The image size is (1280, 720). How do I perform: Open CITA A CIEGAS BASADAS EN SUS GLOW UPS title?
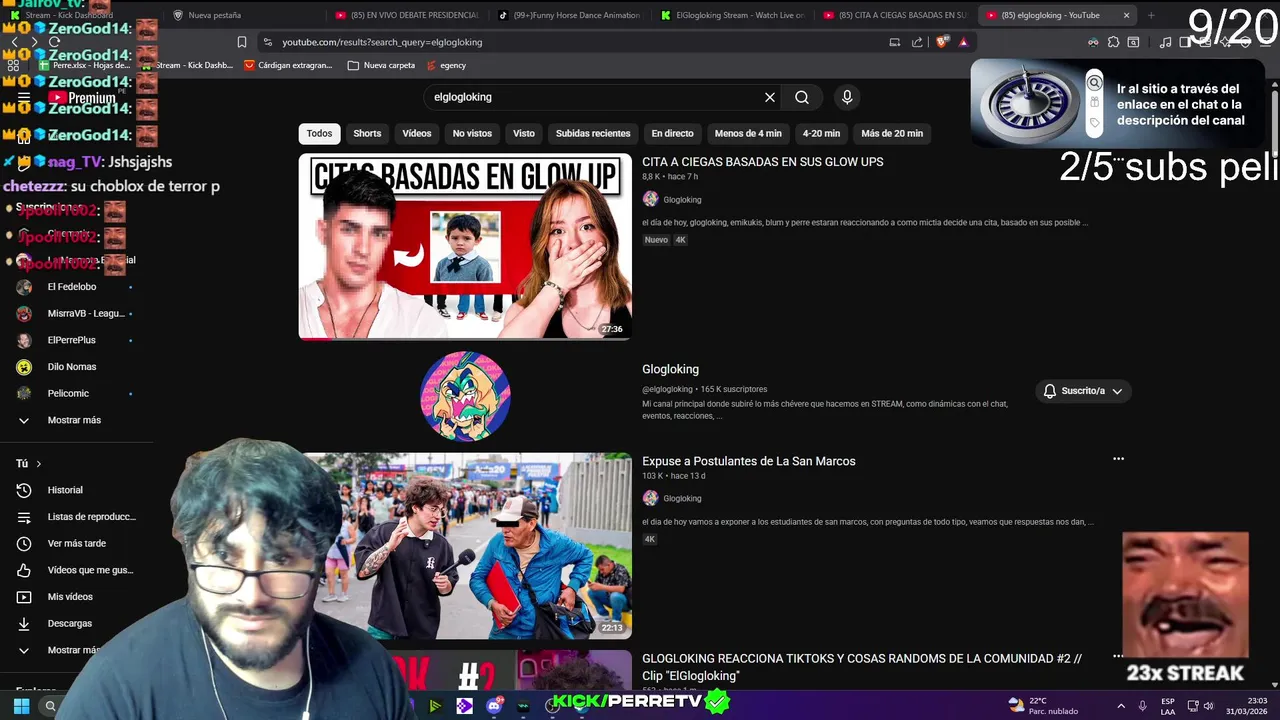pos(762,162)
